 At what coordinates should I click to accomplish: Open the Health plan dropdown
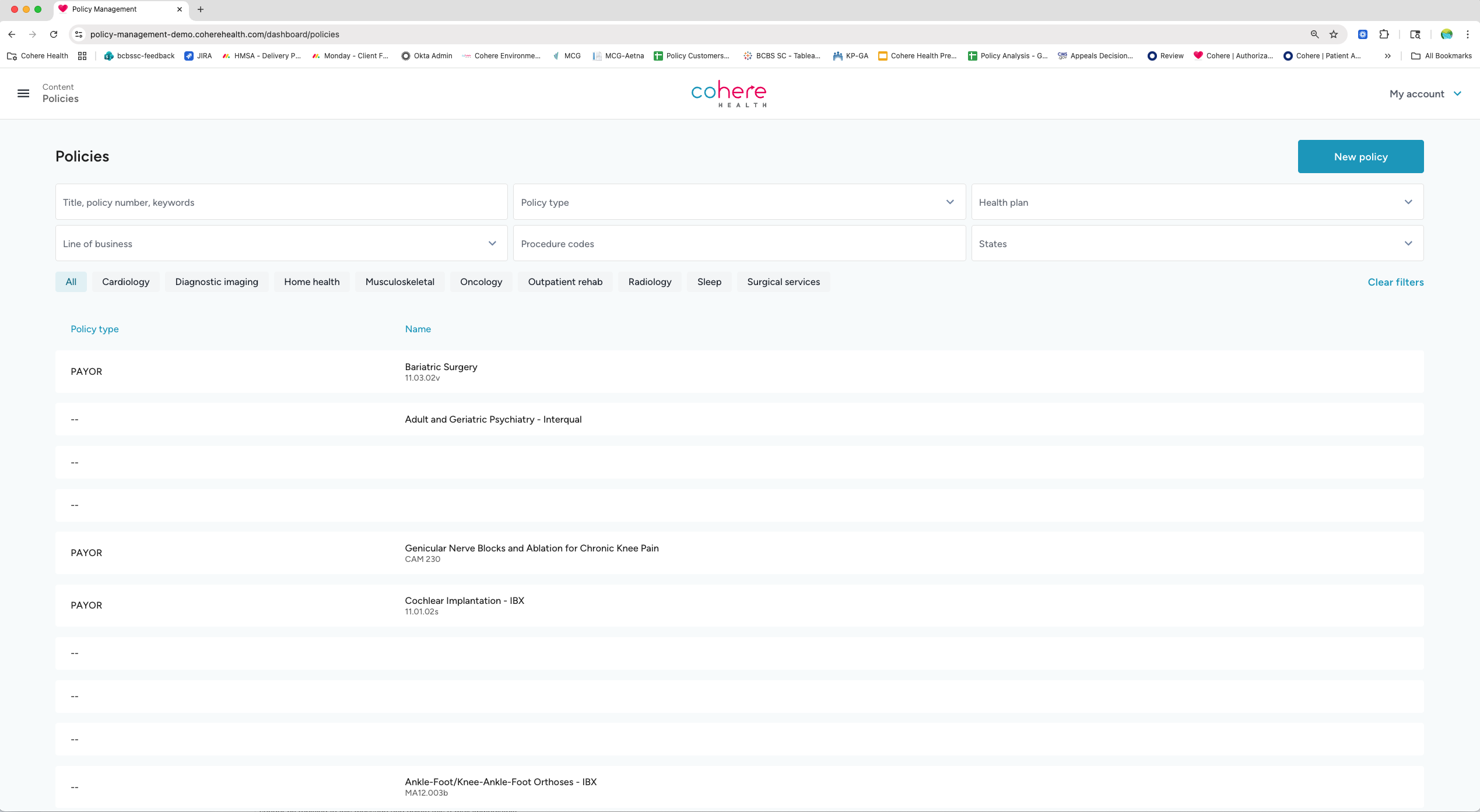point(1197,202)
